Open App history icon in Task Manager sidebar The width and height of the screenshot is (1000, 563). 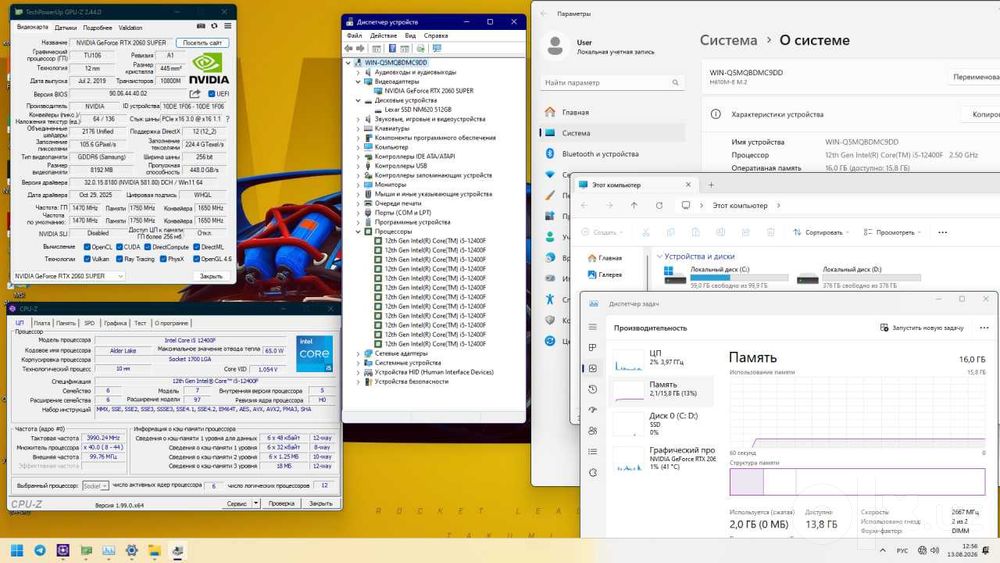pos(592,389)
